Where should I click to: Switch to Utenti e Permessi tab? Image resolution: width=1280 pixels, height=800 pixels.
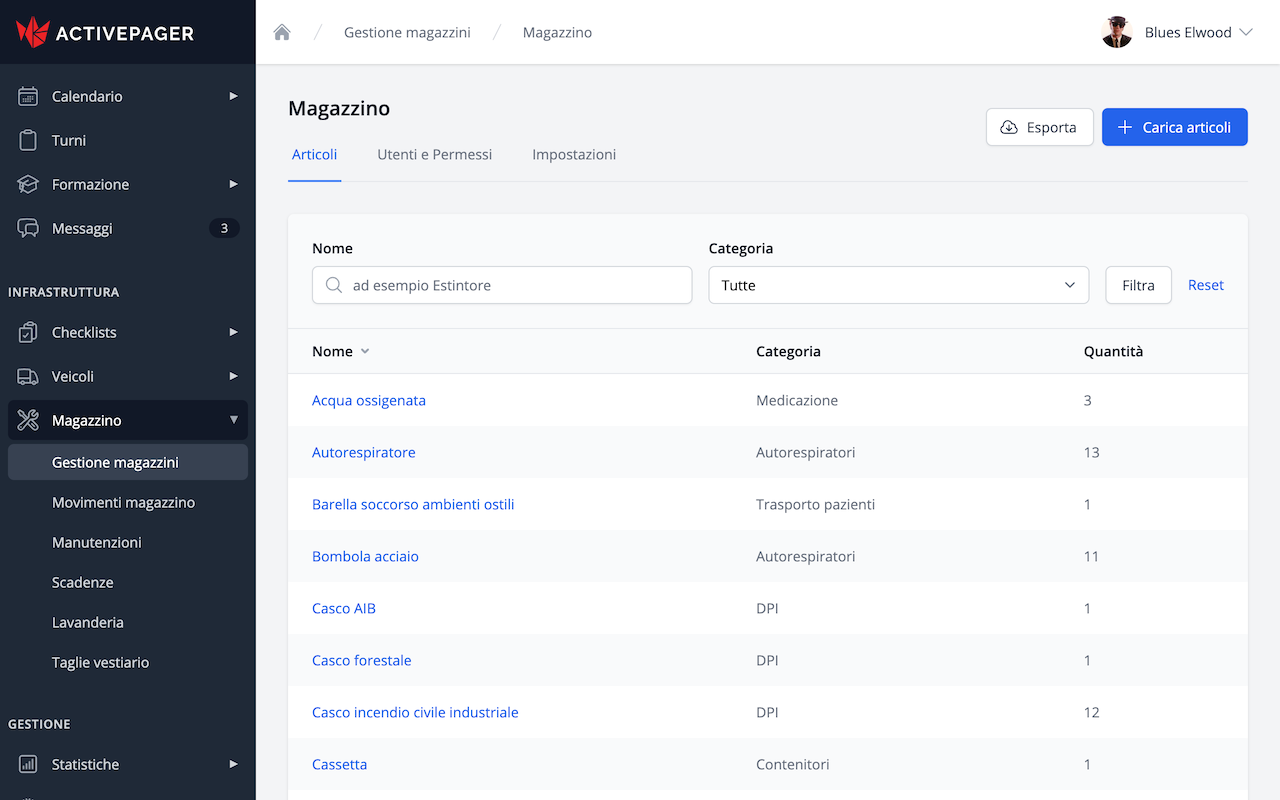[434, 155]
